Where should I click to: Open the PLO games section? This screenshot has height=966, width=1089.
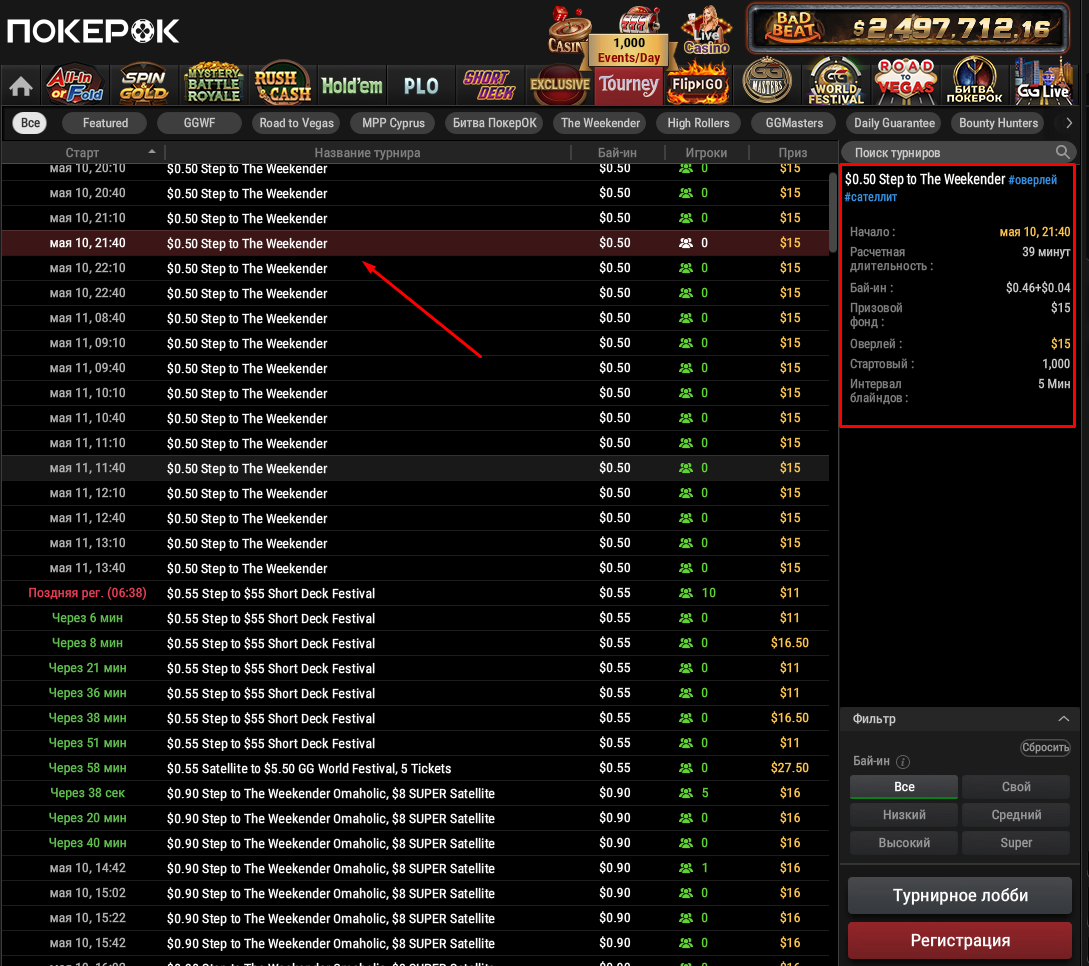point(421,85)
